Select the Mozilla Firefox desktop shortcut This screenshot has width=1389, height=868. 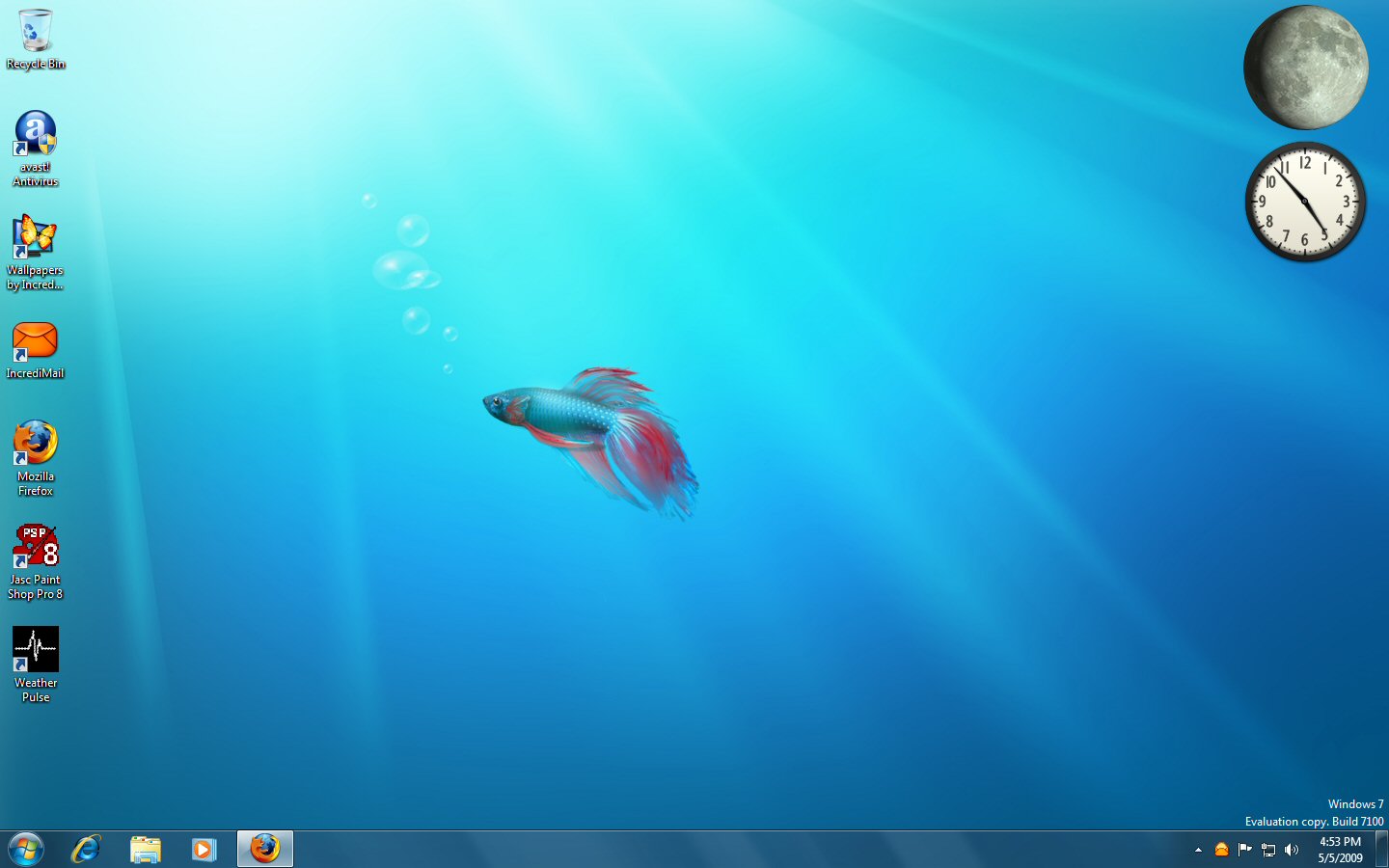point(36,458)
